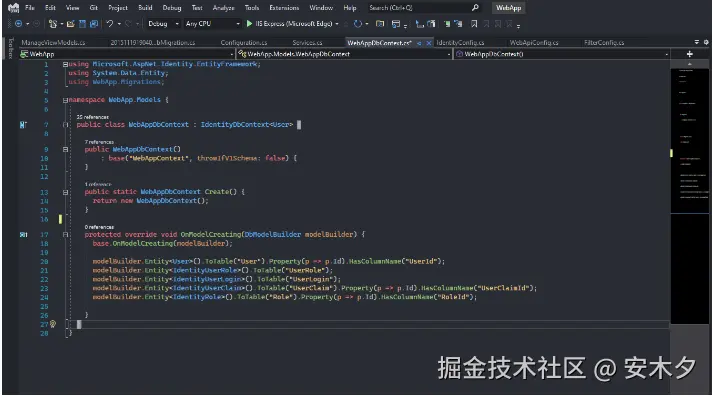Collapse the namespace WebApp.Models block
Screen dimensions: 713x397
pos(65,100)
